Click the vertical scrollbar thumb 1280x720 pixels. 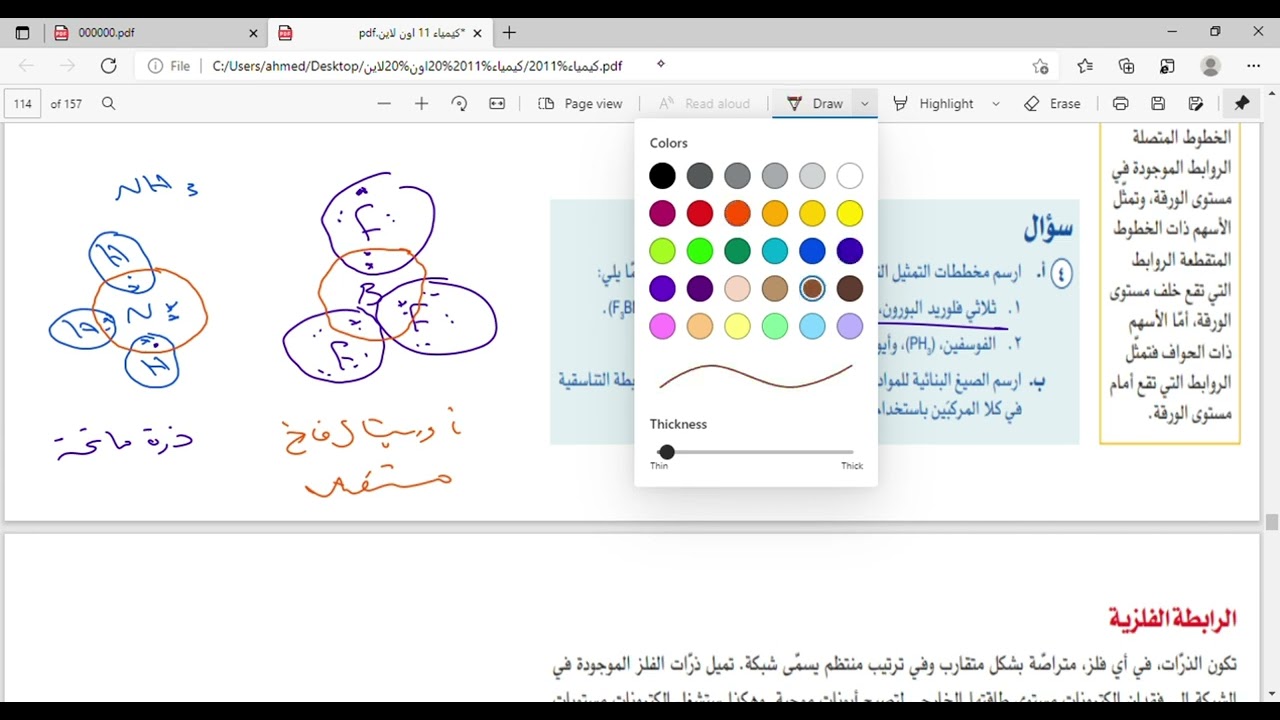pos(1272,522)
